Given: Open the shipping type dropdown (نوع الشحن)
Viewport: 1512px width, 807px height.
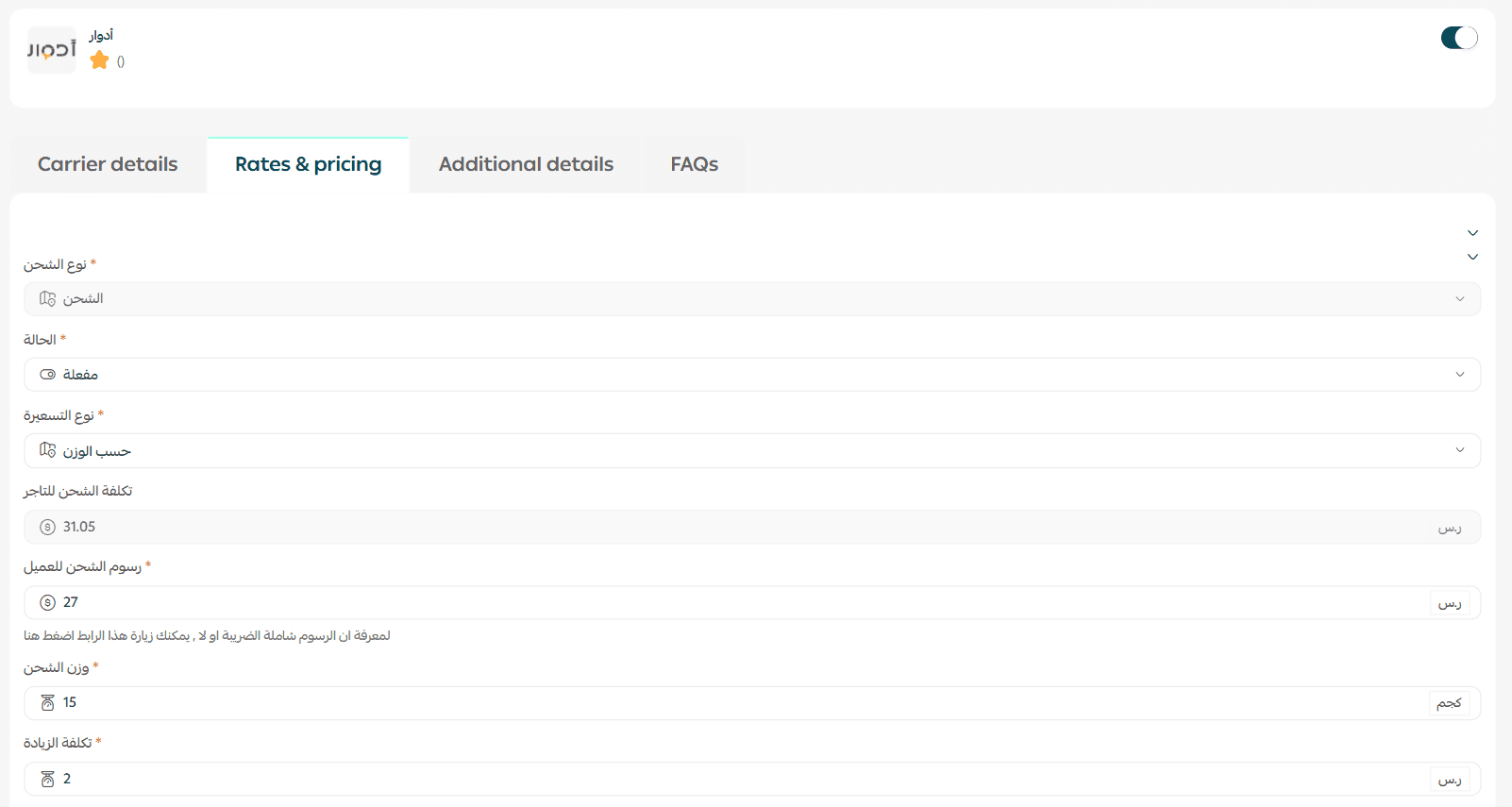Looking at the screenshot, I should pyautogui.click(x=751, y=299).
